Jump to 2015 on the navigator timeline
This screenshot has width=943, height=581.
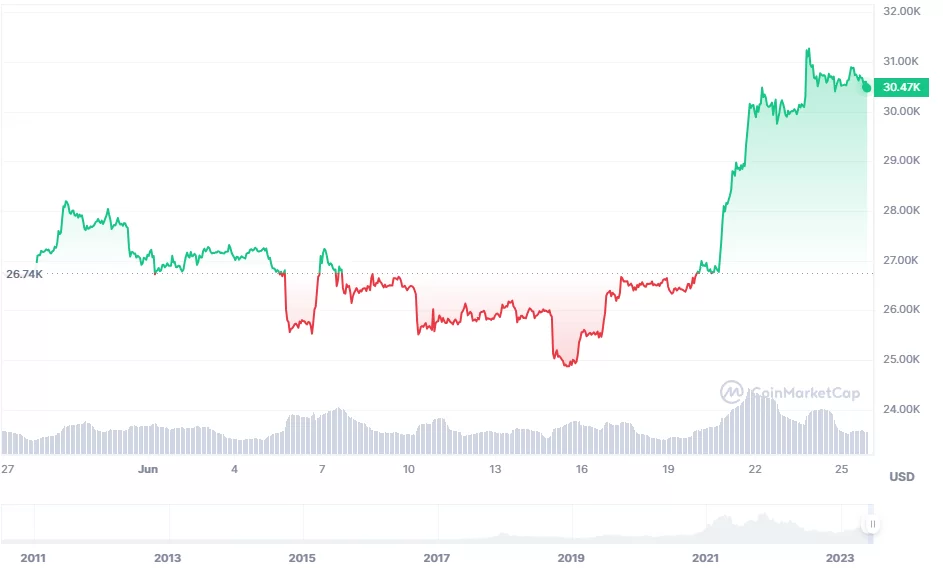coord(302,558)
